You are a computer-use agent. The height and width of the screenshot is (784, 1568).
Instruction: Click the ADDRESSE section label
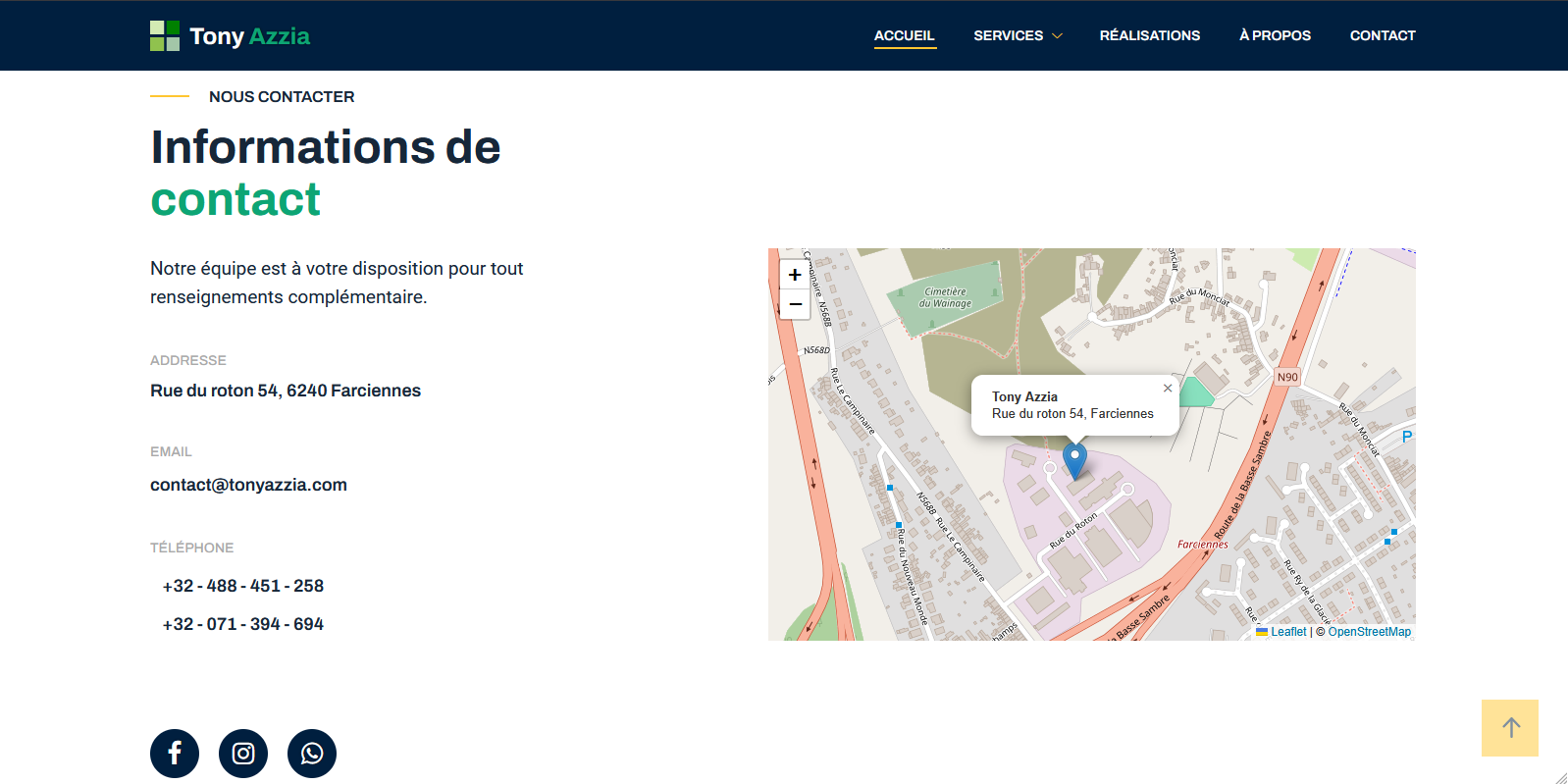coord(187,360)
